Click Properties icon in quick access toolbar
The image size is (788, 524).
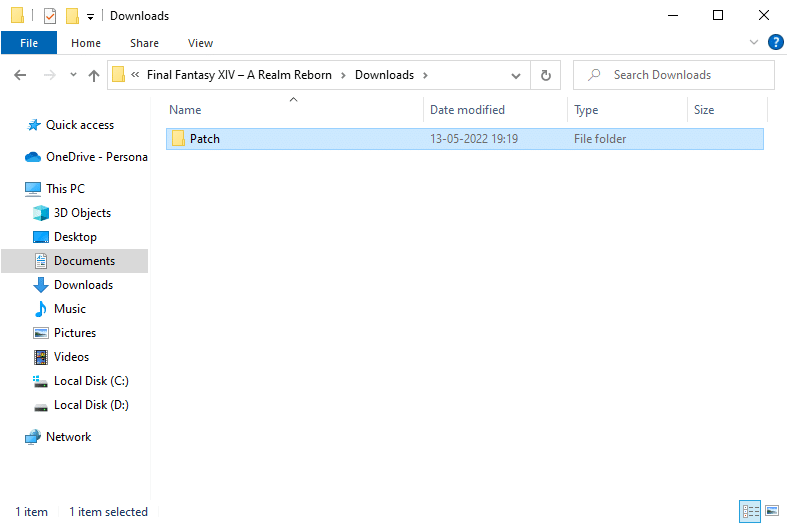point(50,16)
